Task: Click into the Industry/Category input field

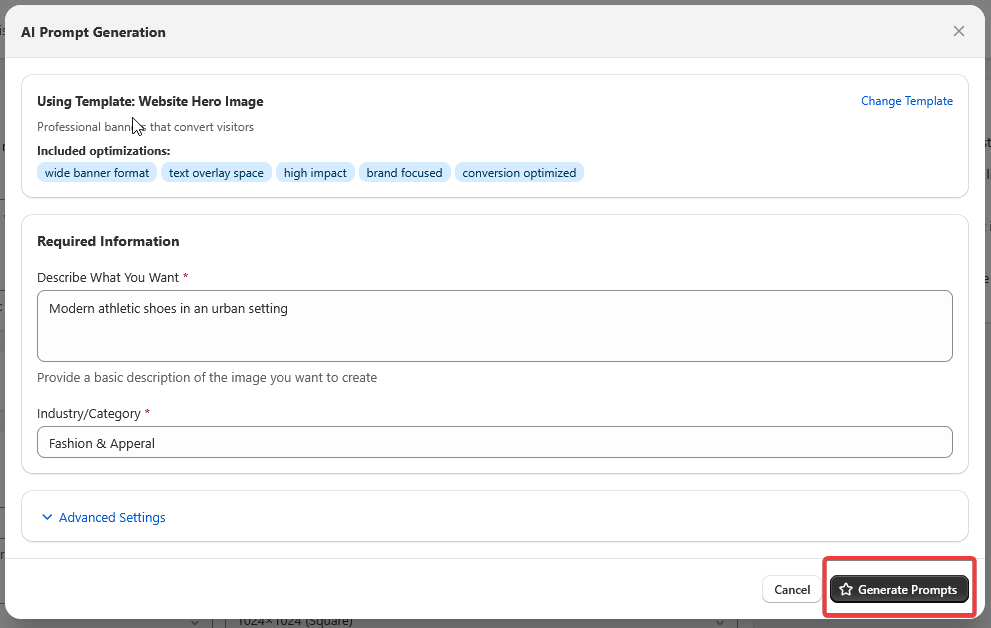Action: pyautogui.click(x=494, y=443)
